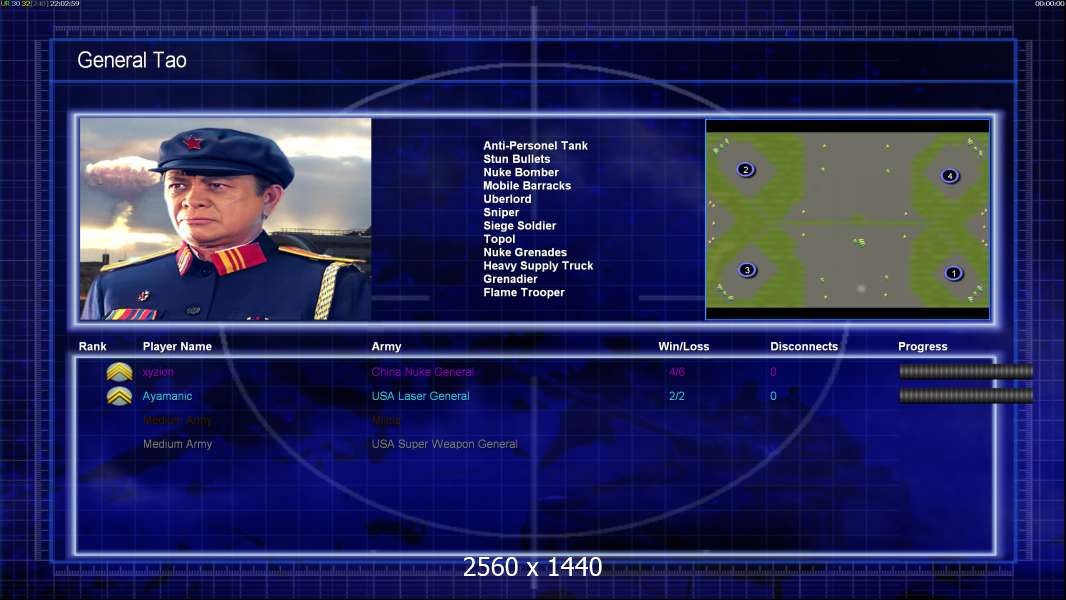Click "Stun Bullets" in the unit list

click(x=517, y=159)
